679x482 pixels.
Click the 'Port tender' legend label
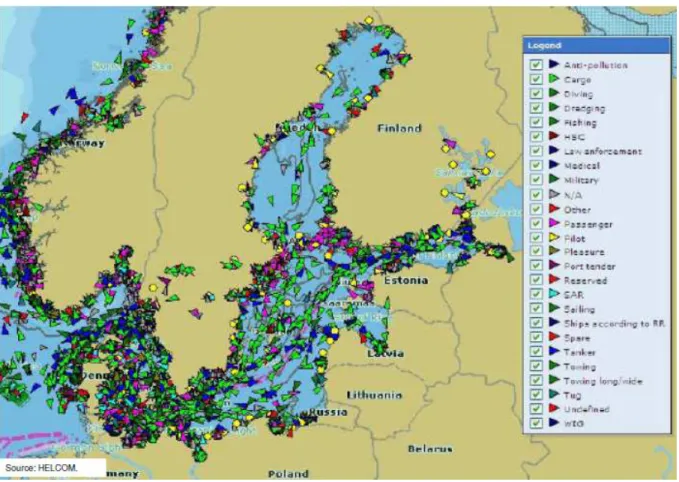click(x=589, y=266)
